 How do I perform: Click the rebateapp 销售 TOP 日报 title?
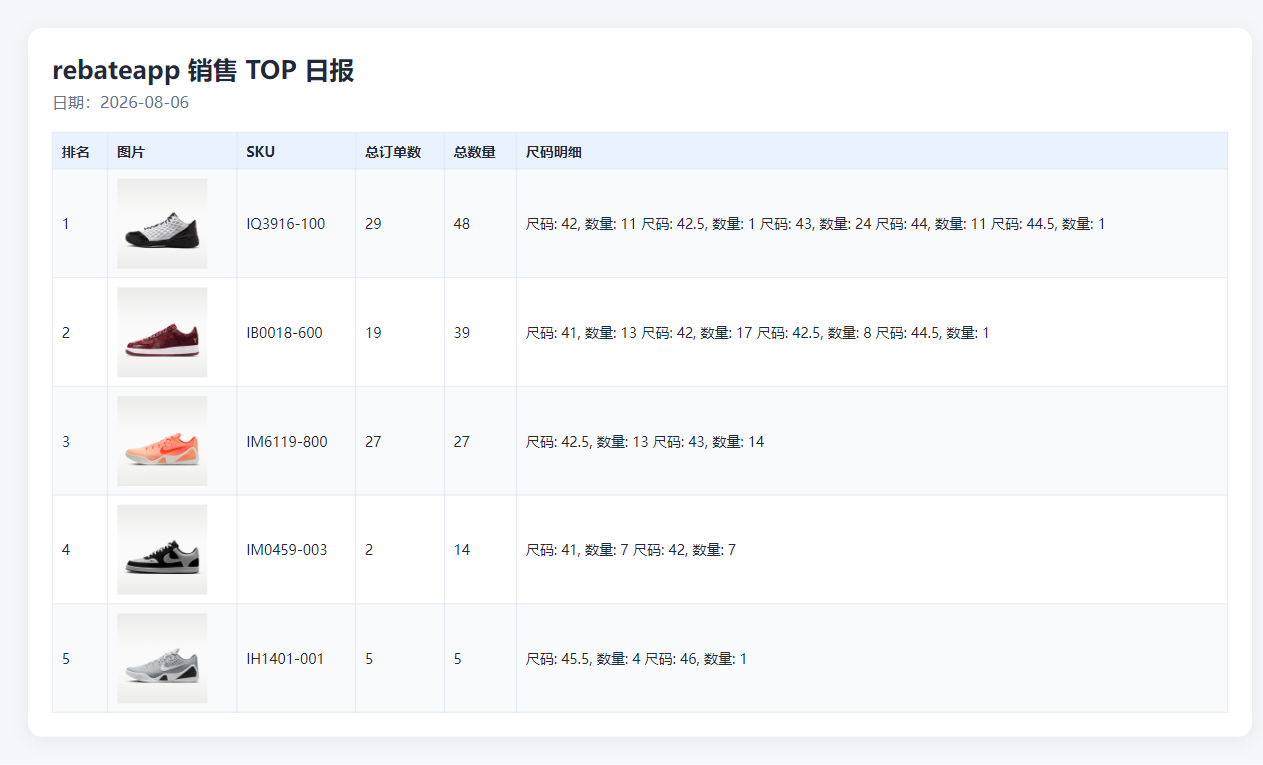click(x=203, y=70)
